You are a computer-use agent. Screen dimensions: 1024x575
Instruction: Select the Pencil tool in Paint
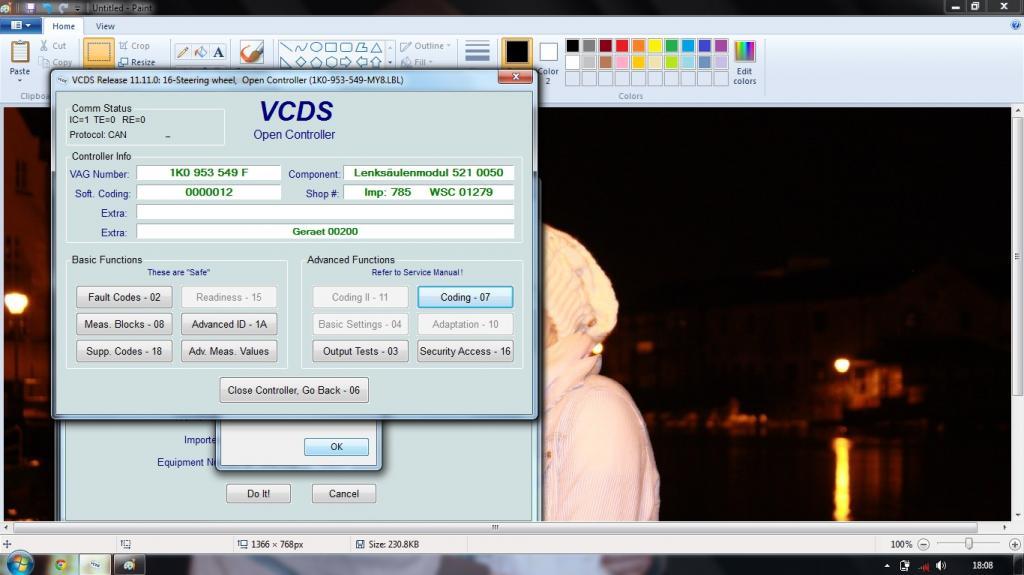(183, 52)
